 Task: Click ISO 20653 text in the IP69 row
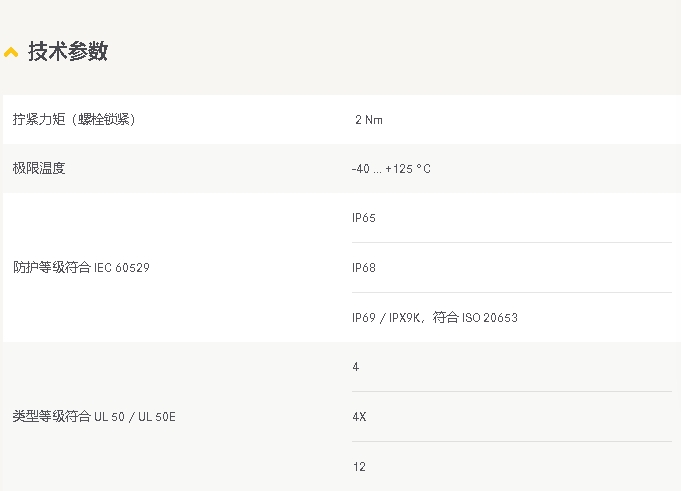(489, 318)
